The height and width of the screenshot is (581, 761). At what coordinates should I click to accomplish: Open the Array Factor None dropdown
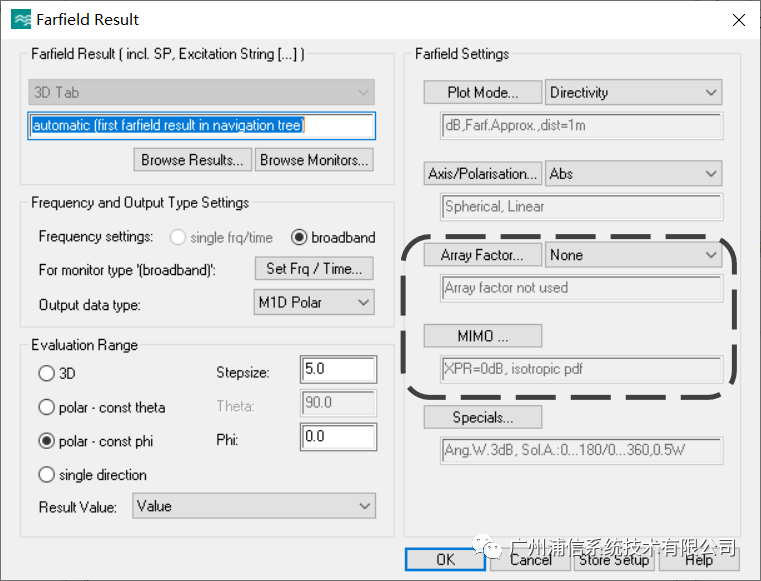[x=633, y=255]
